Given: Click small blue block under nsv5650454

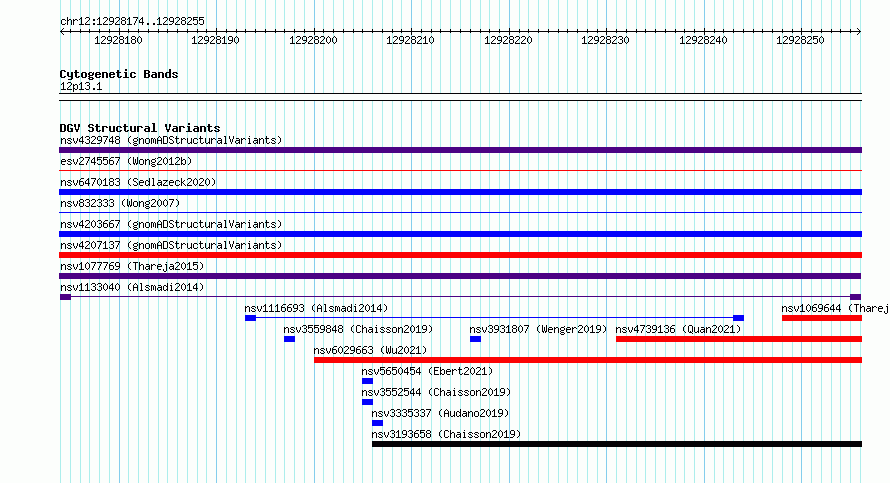Looking at the screenshot, I should point(367,381).
